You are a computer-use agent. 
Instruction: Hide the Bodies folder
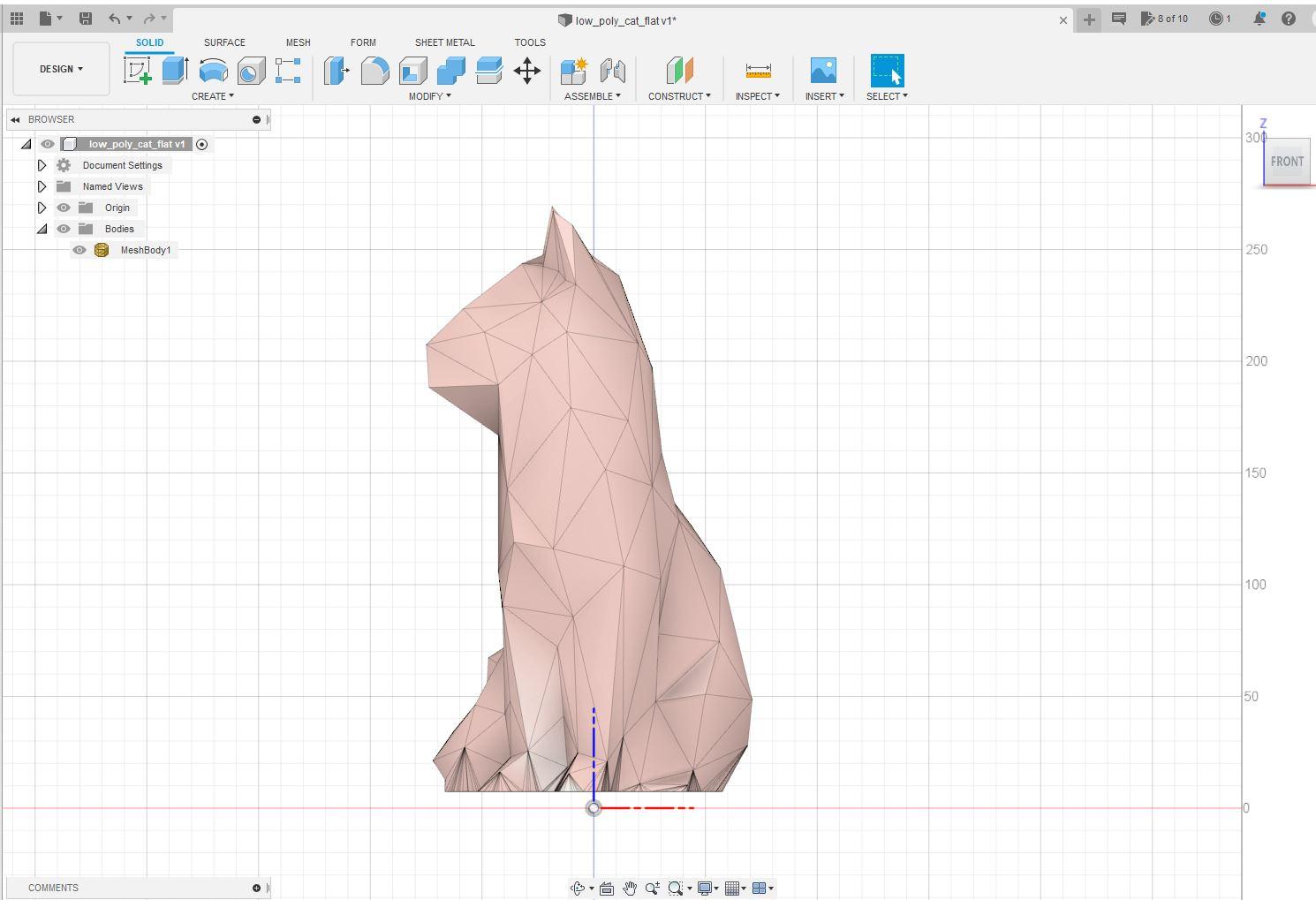[x=64, y=229]
